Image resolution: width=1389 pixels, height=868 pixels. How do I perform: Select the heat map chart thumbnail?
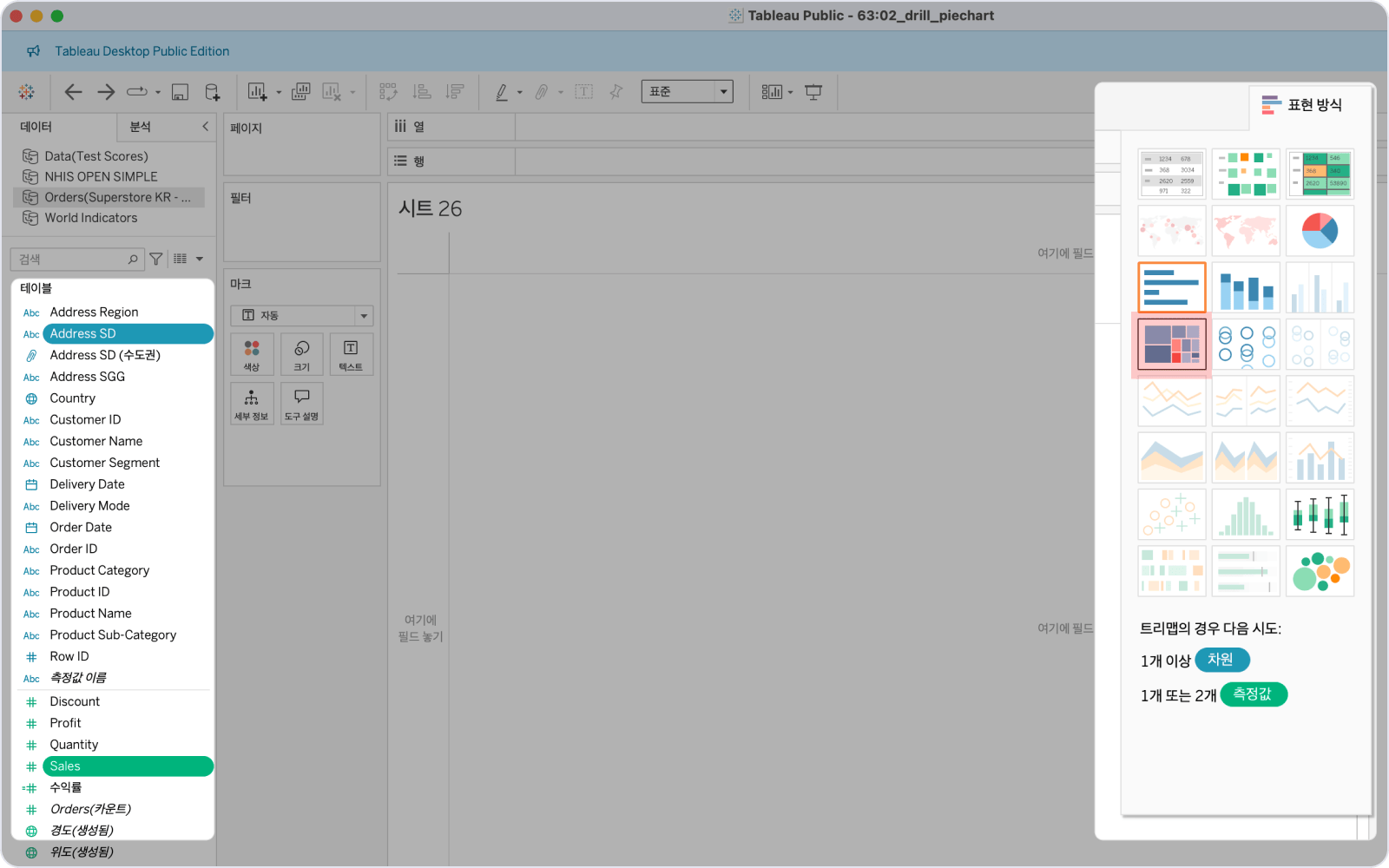click(1246, 174)
